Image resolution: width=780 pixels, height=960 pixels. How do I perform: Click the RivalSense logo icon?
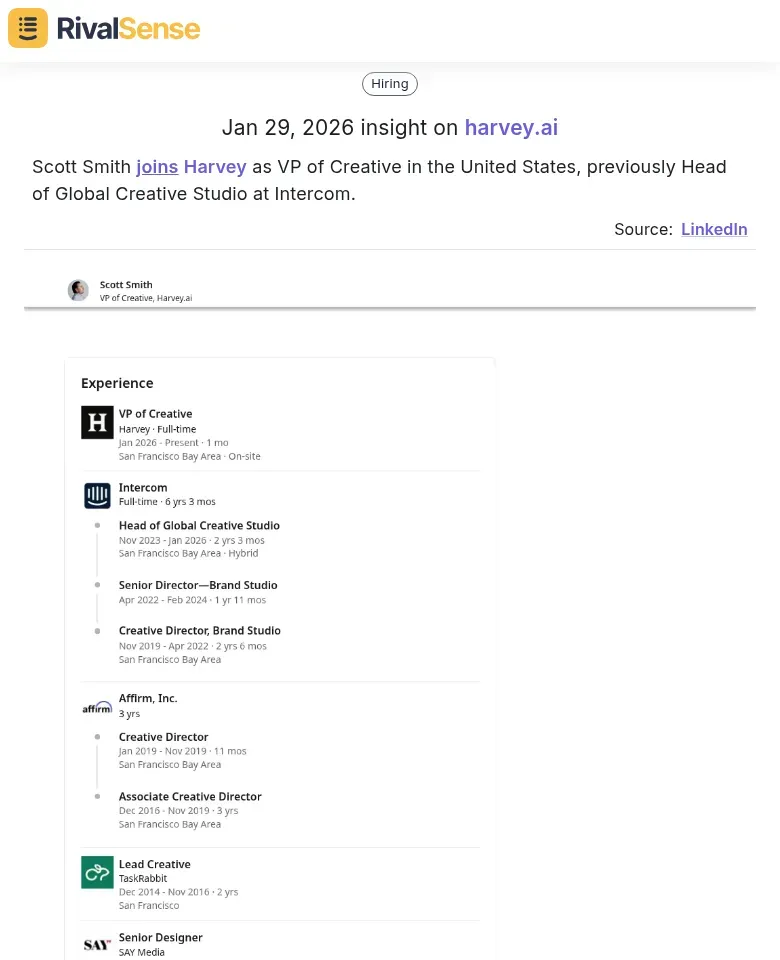[28, 28]
